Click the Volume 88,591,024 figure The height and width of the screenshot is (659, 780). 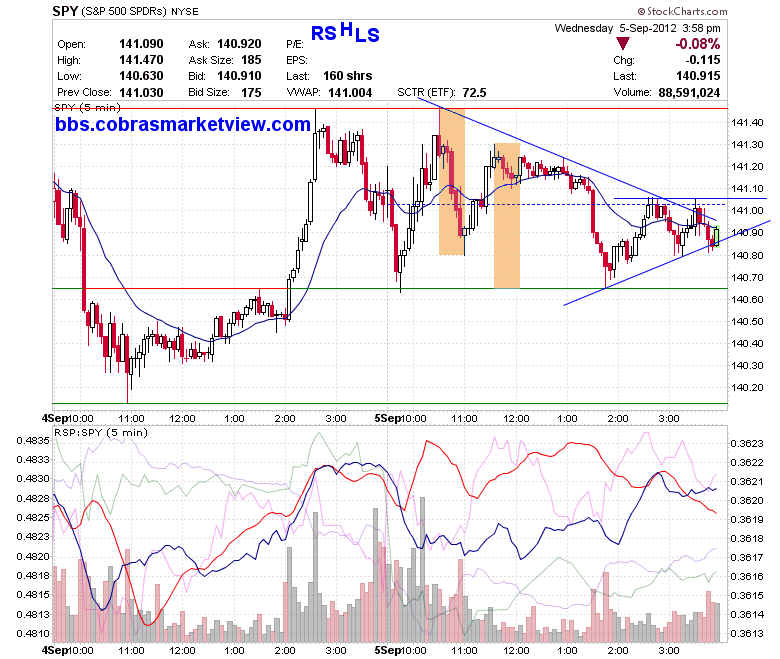click(x=689, y=93)
